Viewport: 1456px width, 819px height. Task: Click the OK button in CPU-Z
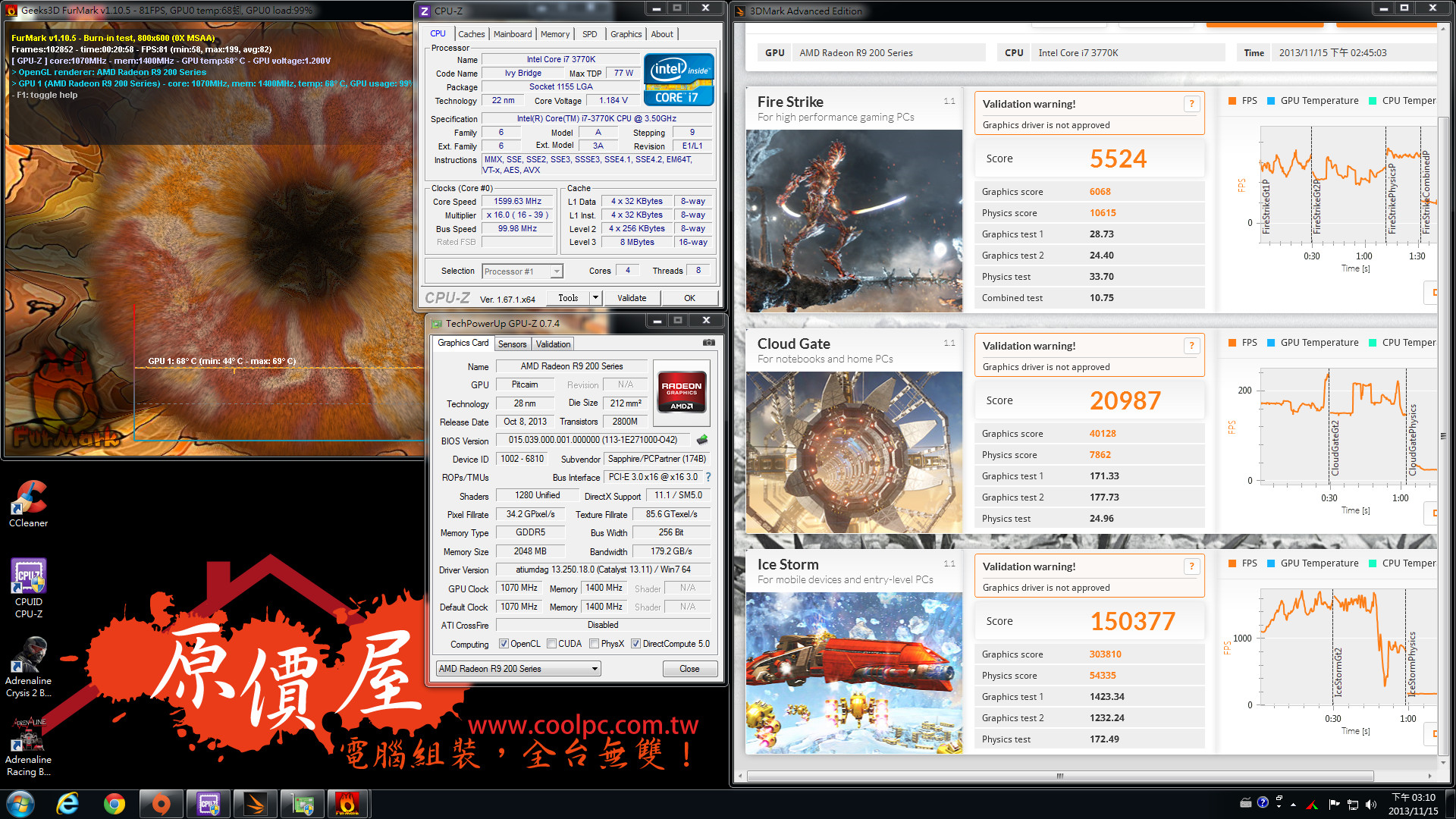tap(689, 298)
